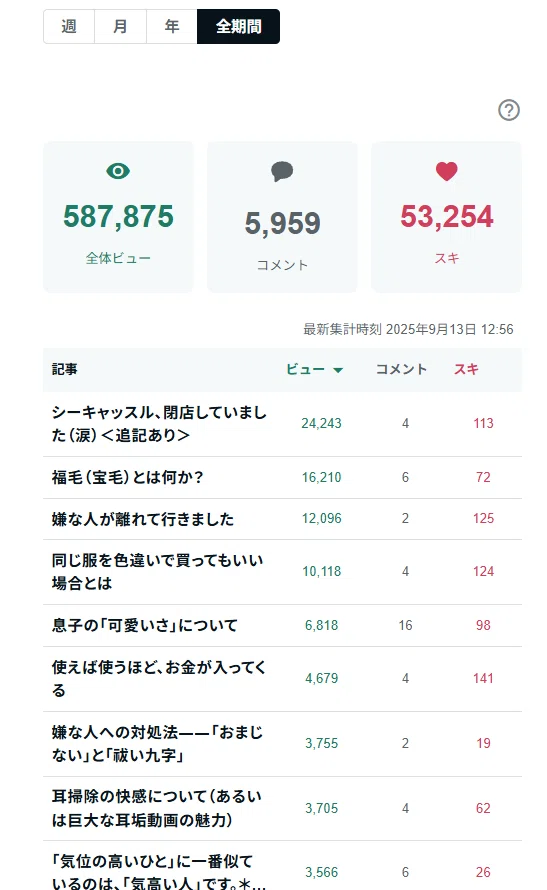Click view count 3,566
Viewport: 547px width, 890px height.
321,872
